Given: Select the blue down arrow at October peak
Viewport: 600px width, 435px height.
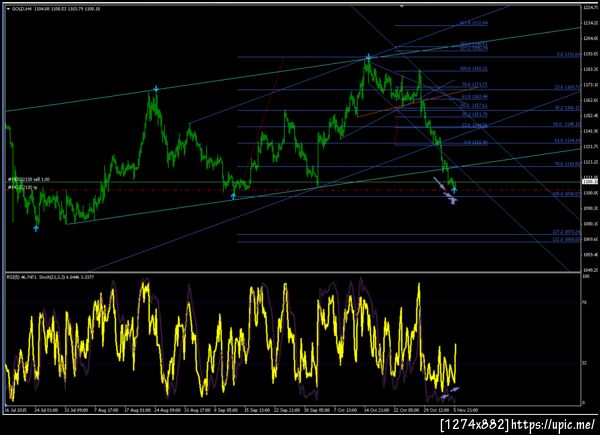Looking at the screenshot, I should 368,57.
